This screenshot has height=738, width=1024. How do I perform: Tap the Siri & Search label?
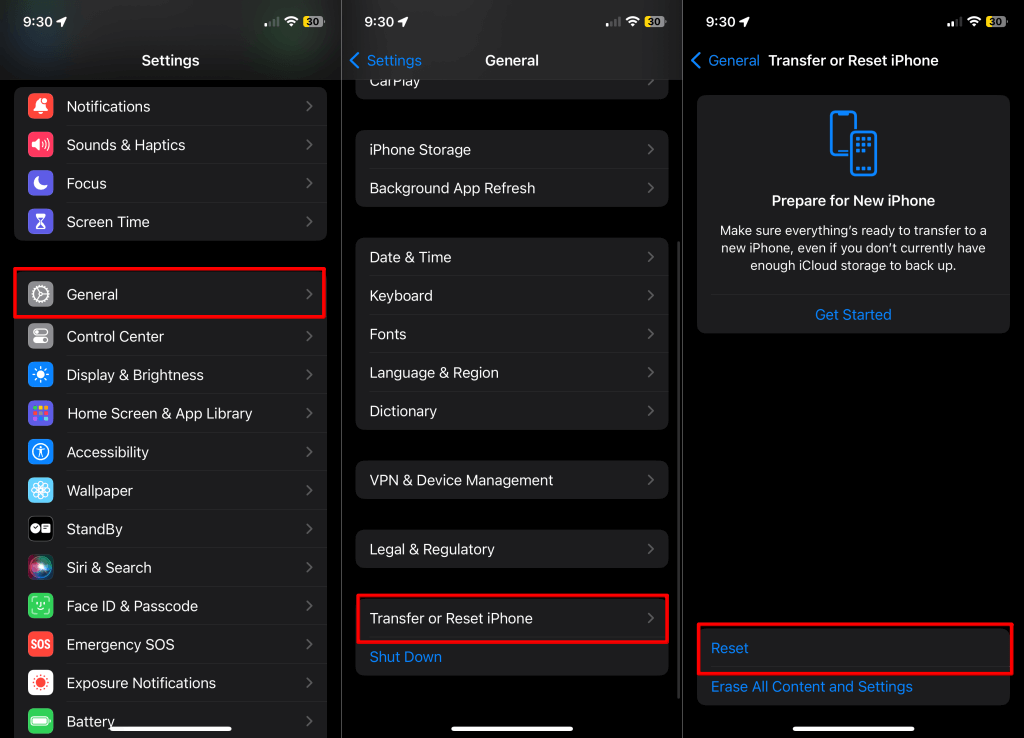pos(109,568)
